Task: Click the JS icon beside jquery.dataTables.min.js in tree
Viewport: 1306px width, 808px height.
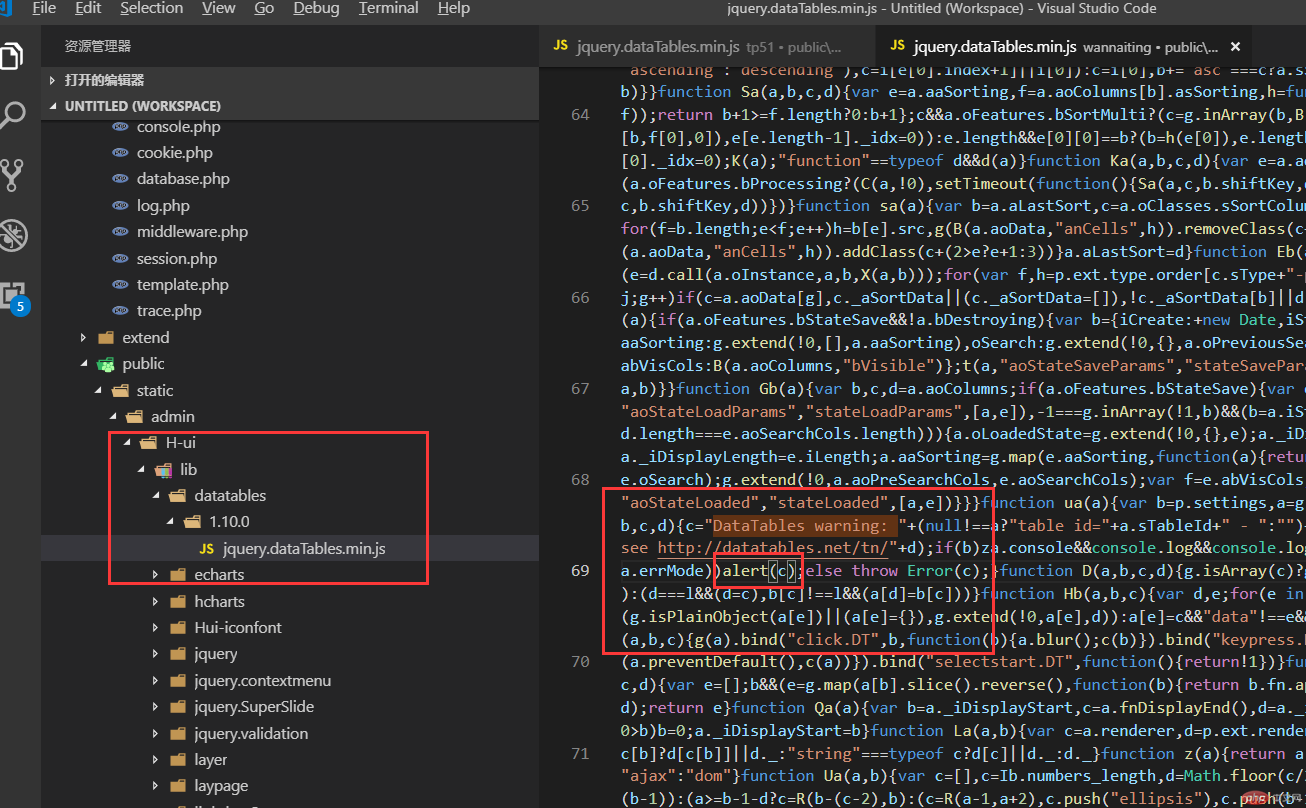Action: (206, 549)
